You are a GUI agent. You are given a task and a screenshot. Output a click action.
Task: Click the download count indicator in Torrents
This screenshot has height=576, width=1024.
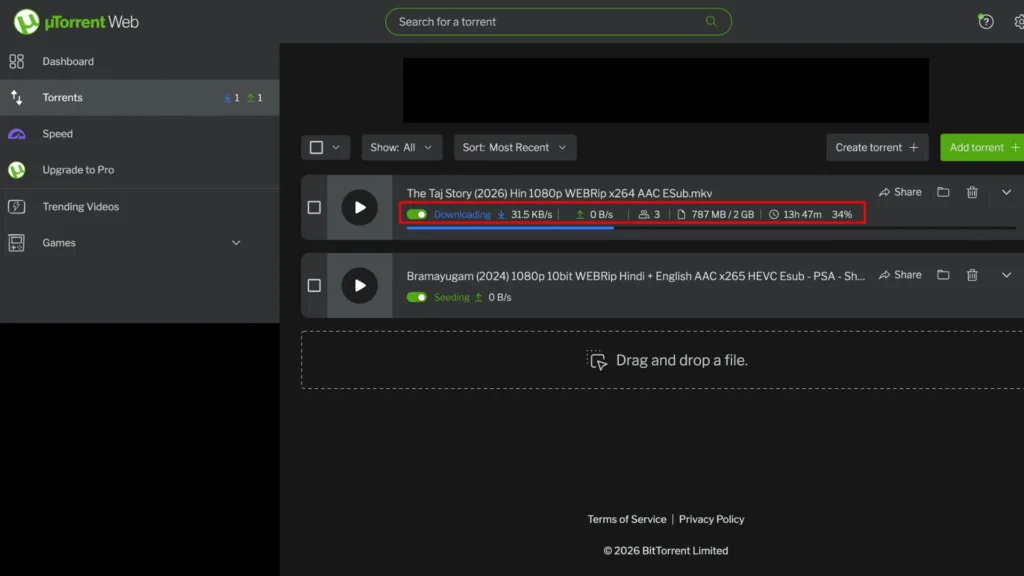[x=231, y=98]
